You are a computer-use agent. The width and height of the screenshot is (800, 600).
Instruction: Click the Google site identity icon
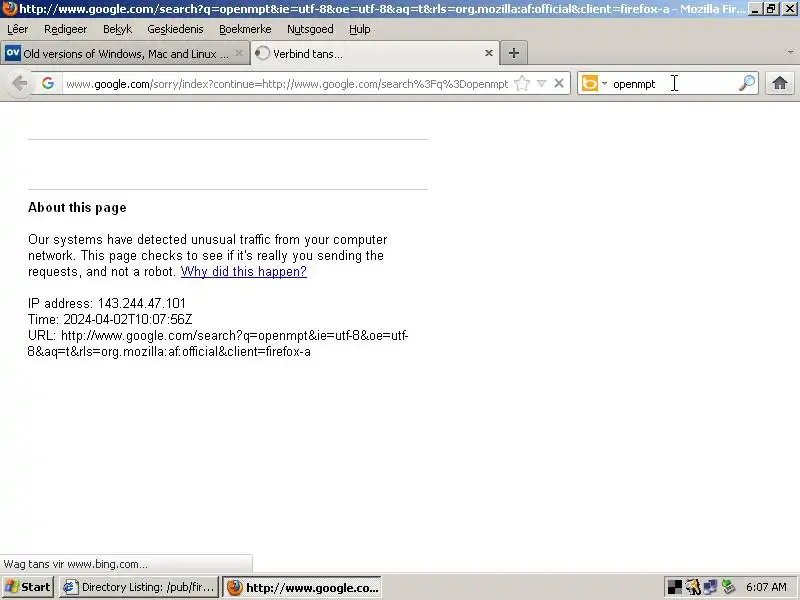[x=48, y=83]
